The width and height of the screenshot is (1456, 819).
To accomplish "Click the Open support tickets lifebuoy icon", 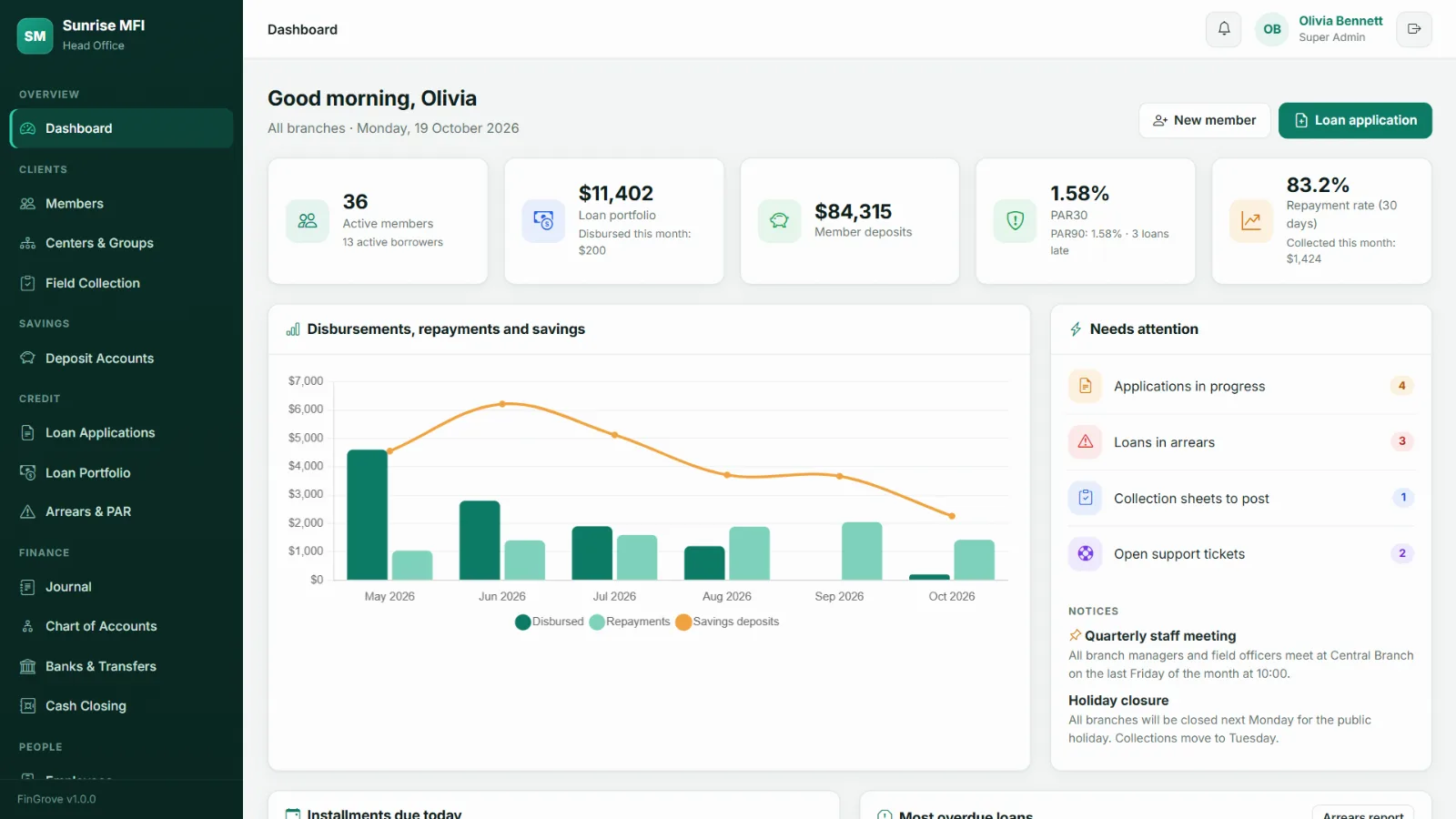I will pyautogui.click(x=1085, y=553).
